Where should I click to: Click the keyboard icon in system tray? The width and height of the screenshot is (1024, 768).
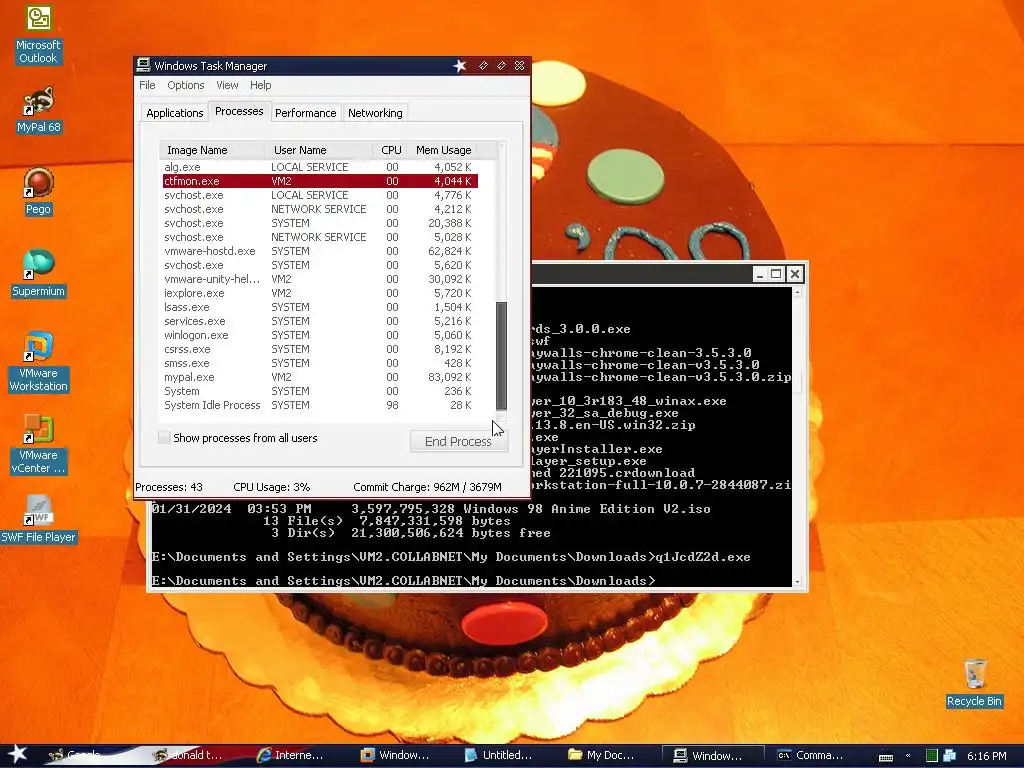click(x=886, y=756)
